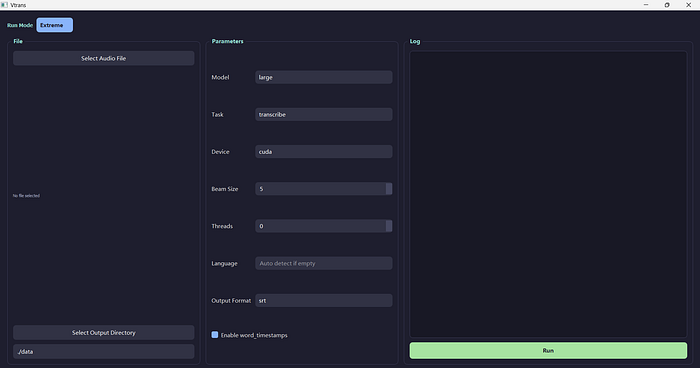Open the Device dropdown showing cuda

(324, 151)
